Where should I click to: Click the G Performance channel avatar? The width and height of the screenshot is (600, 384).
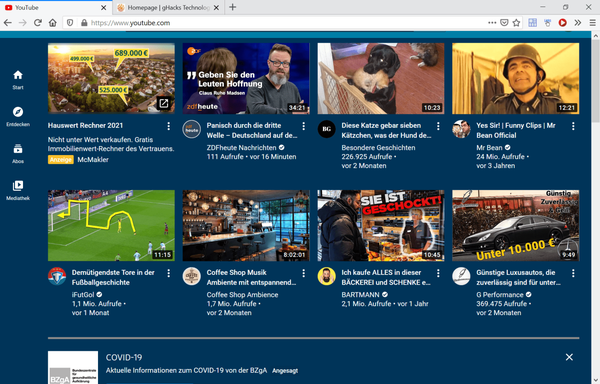[461, 277]
